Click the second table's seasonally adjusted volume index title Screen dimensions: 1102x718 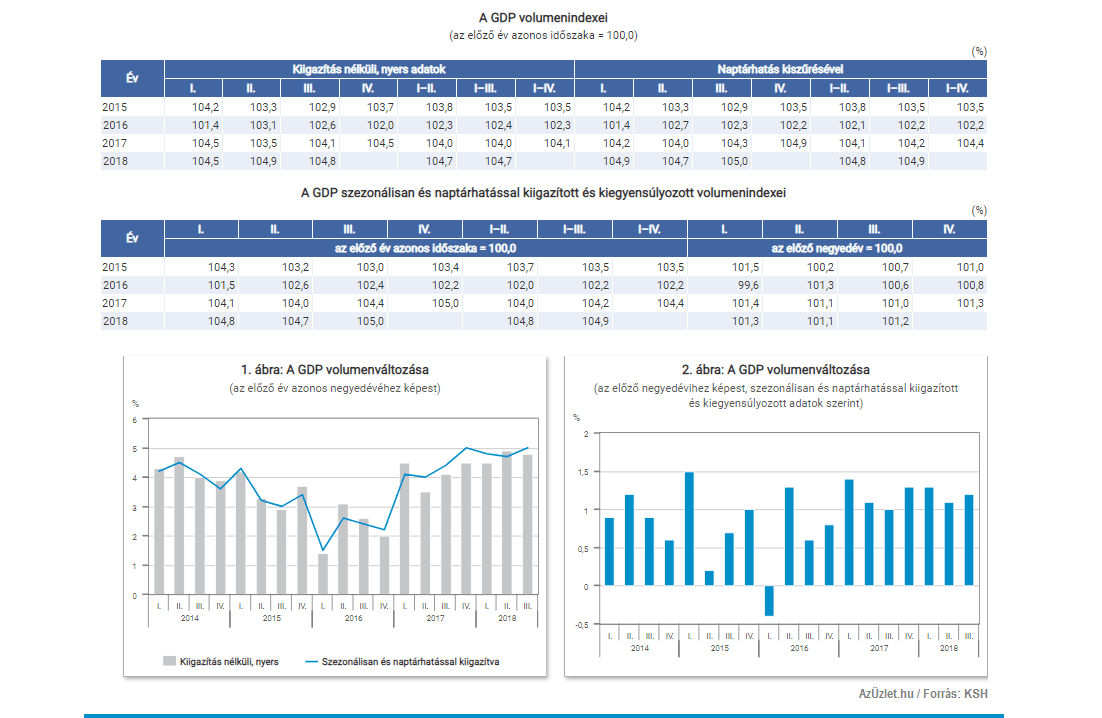543,191
